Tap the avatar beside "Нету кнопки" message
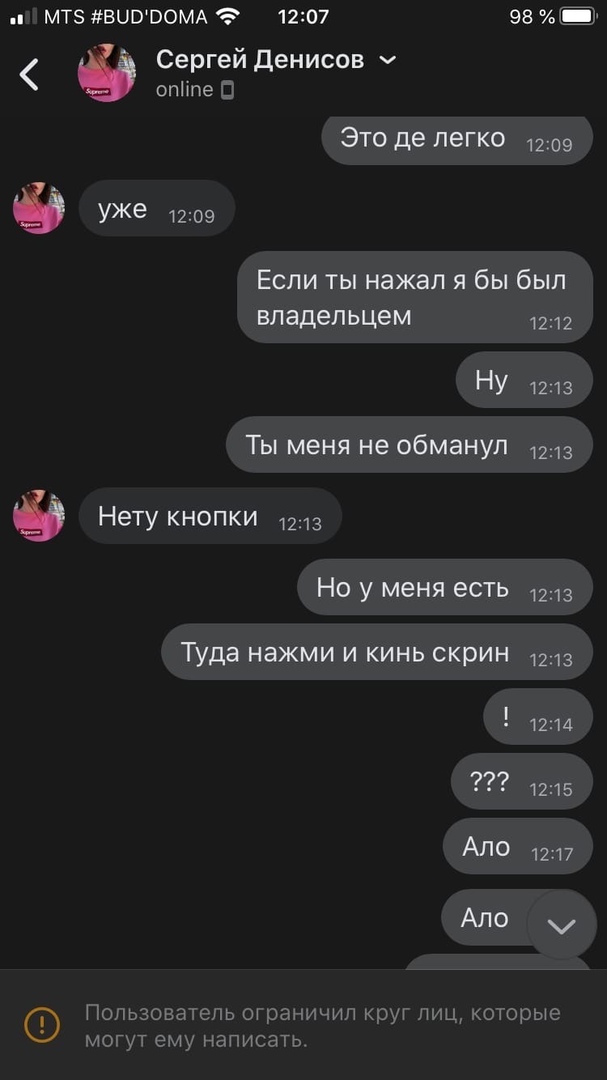The width and height of the screenshot is (607, 1080). pos(39,516)
